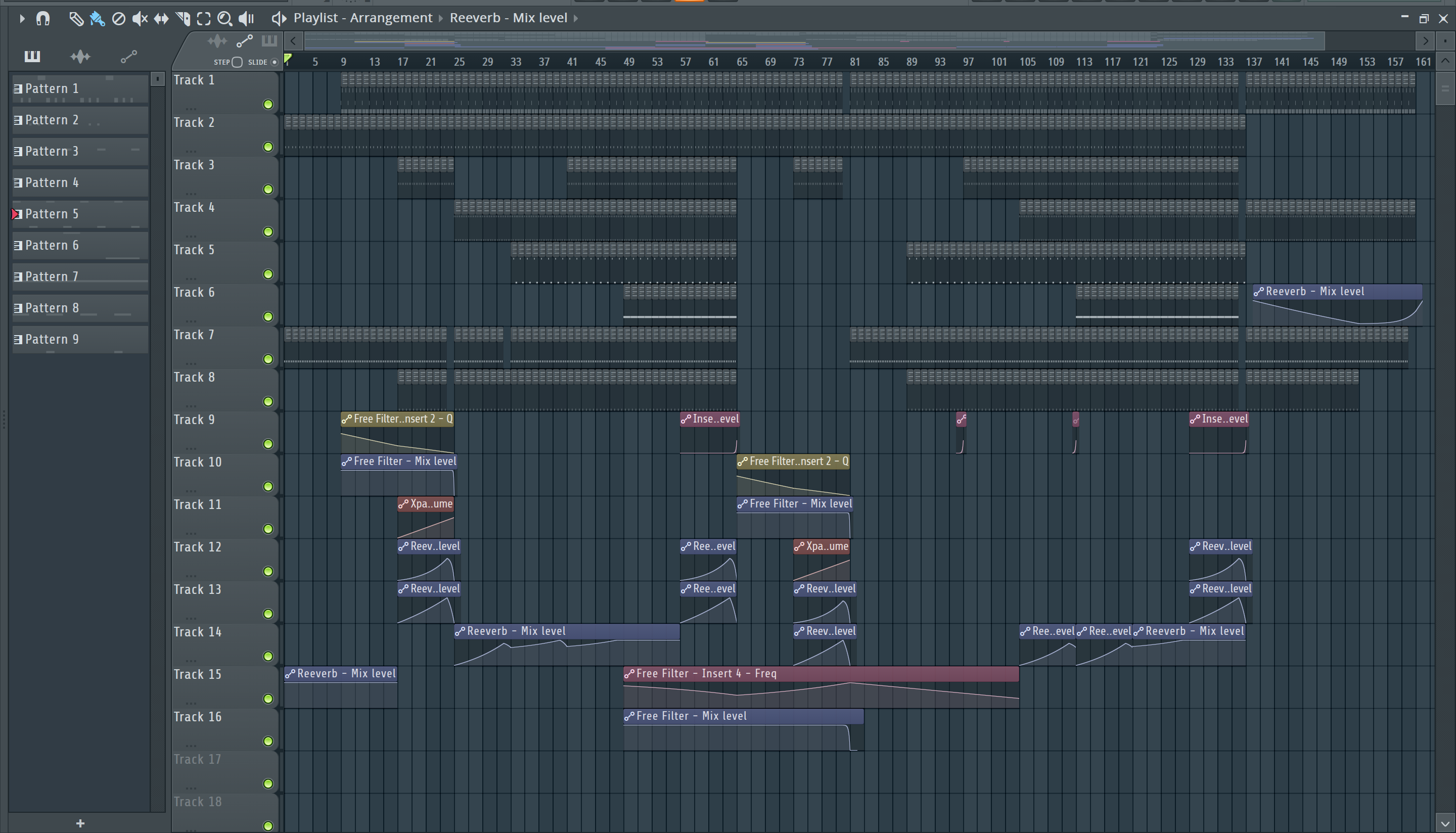Open the Pattern 2 entry icon
The width and height of the screenshot is (1456, 833).
(x=18, y=120)
